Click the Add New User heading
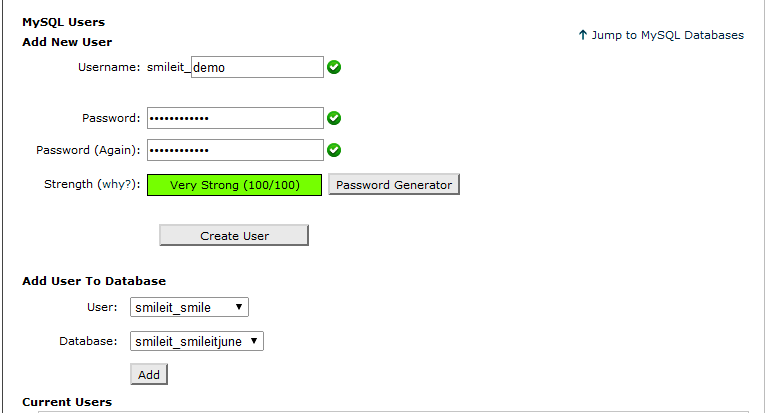Image resolution: width=768 pixels, height=413 pixels. [x=67, y=42]
